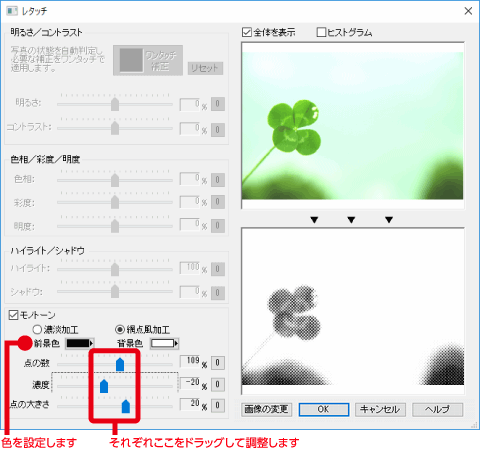This screenshot has width=480, height=450.
Task: Click the レタッチ window title icon
Action: [x=12, y=11]
